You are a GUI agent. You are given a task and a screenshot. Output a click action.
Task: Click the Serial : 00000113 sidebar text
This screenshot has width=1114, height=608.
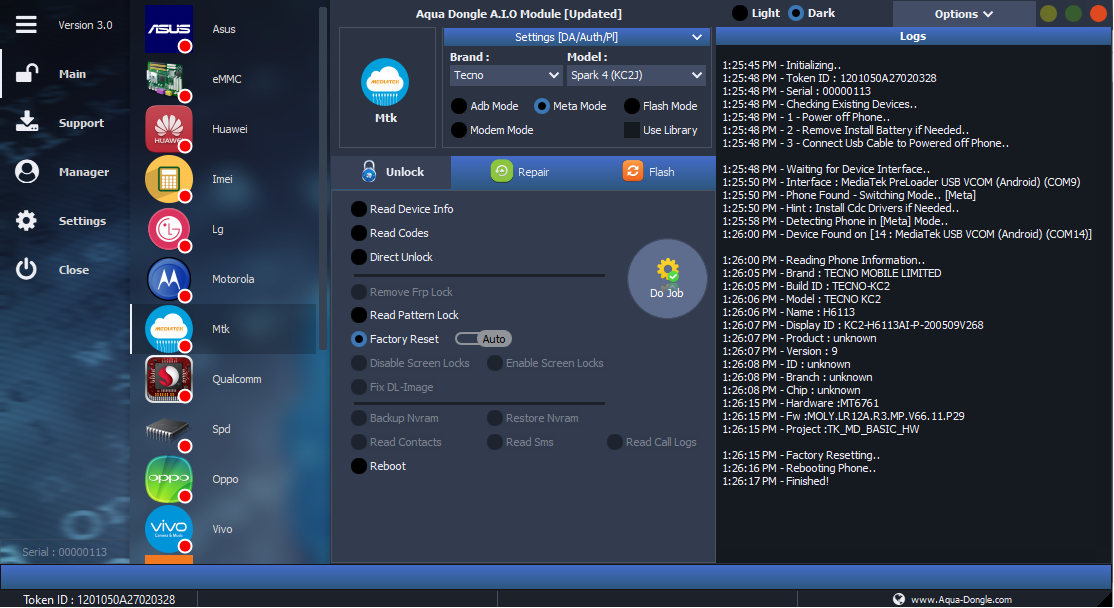[65, 552]
